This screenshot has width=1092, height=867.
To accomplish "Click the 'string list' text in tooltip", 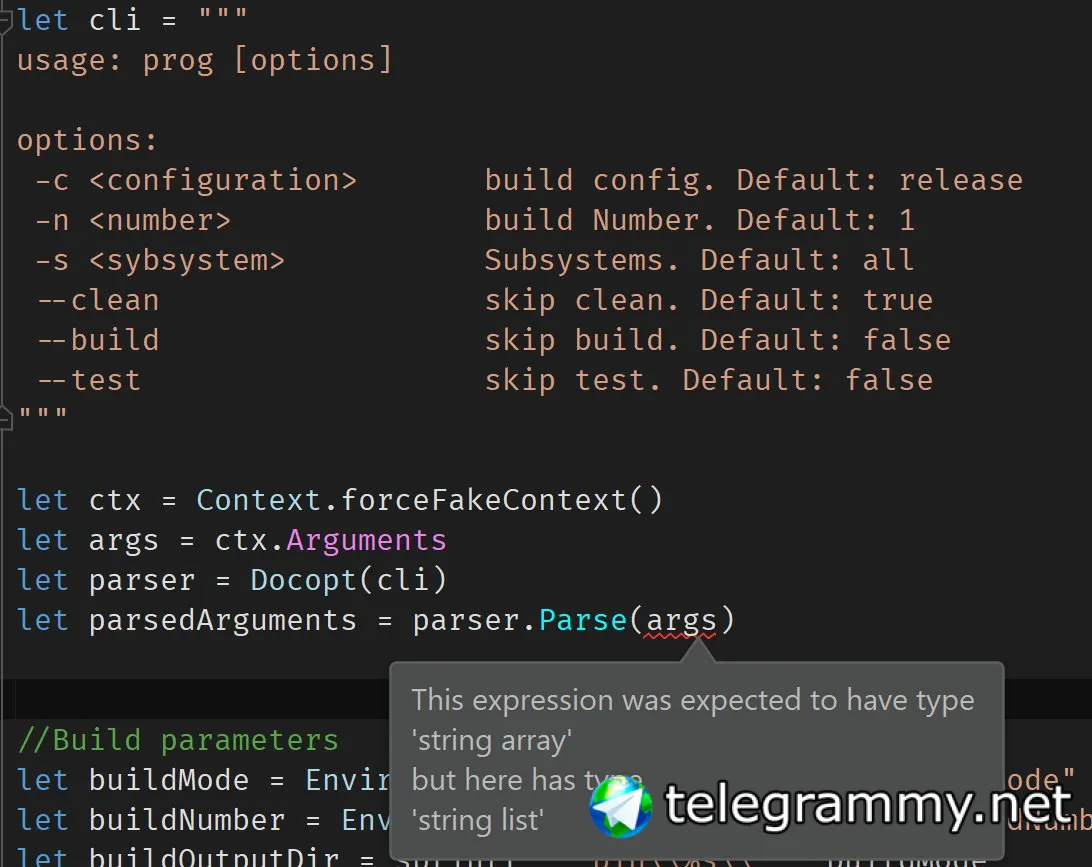I will pyautogui.click(x=478, y=821).
